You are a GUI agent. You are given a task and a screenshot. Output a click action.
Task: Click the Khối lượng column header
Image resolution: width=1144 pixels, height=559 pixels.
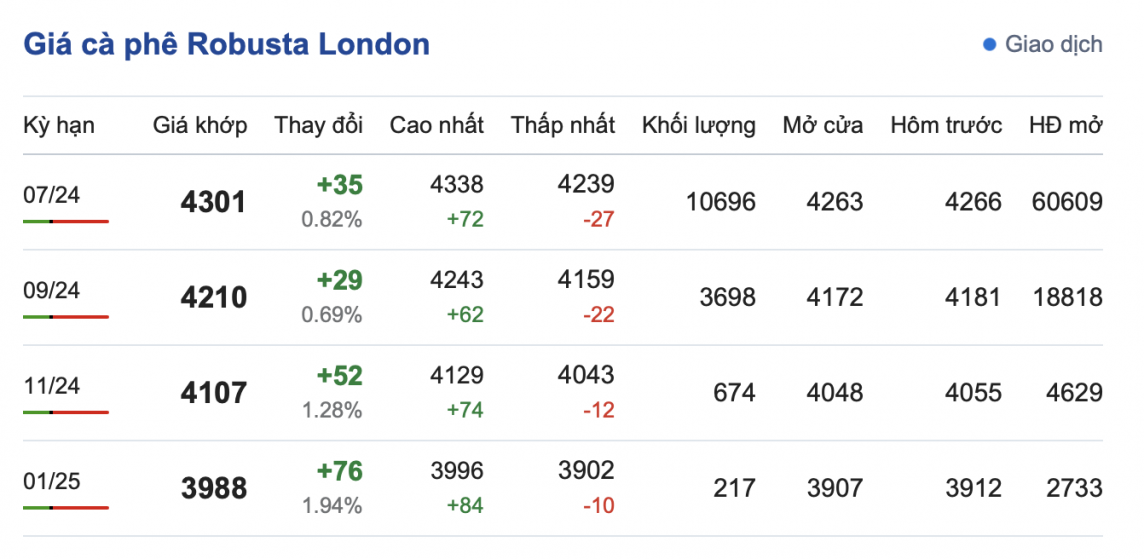[699, 125]
